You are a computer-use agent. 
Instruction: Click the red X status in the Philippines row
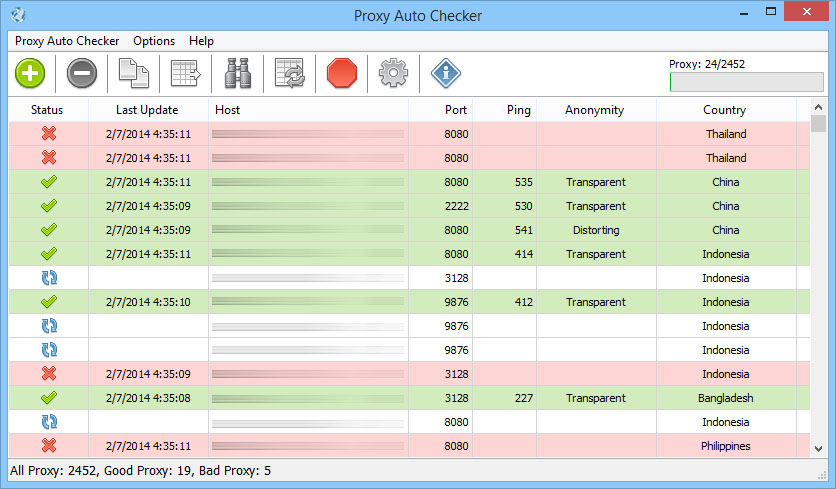tap(49, 445)
